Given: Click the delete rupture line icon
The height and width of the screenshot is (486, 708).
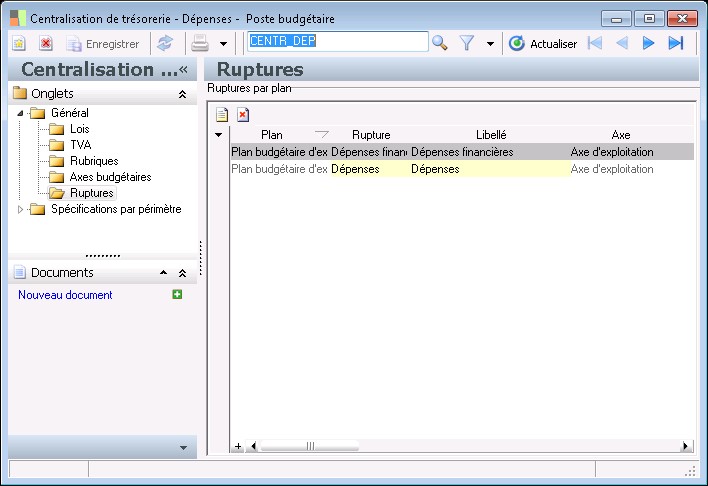Looking at the screenshot, I should tap(243, 115).
